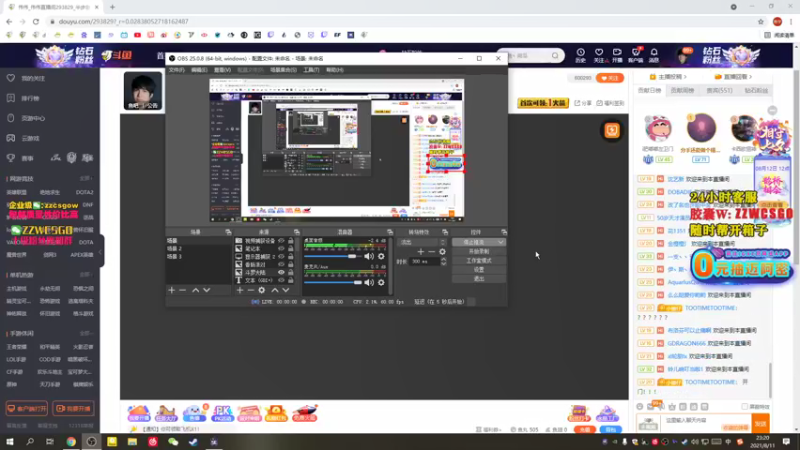The width and height of the screenshot is (800, 450).
Task: Open OBS 场景集合(S) menu
Action: (283, 70)
